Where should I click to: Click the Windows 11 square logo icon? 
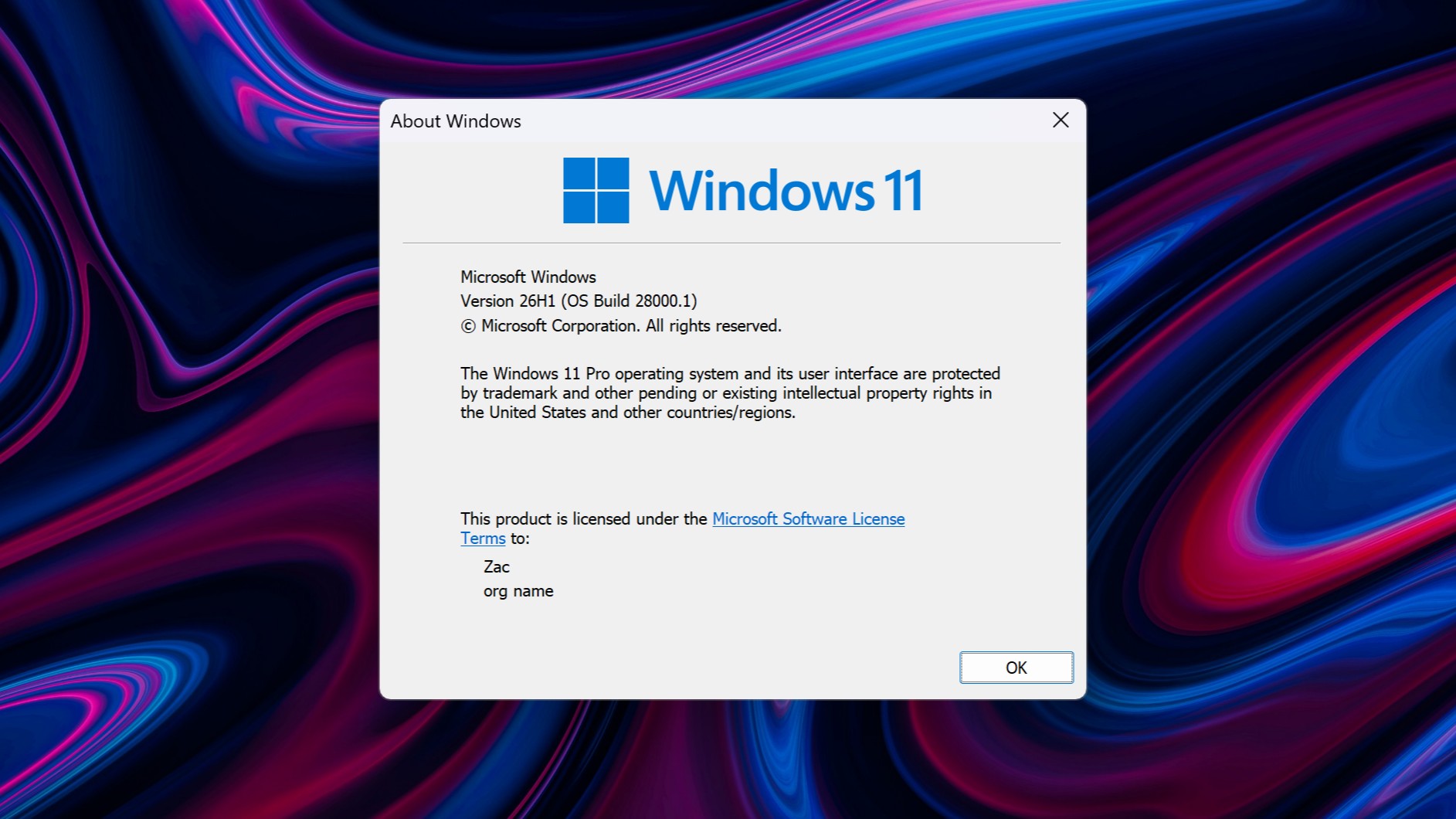596,189
